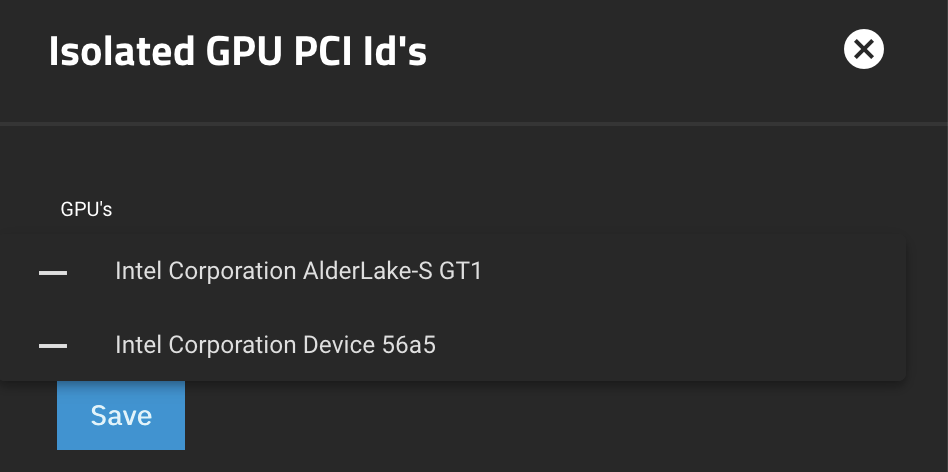Click the blue Save button
Viewport: 948px width, 472px height.
pyautogui.click(x=121, y=415)
